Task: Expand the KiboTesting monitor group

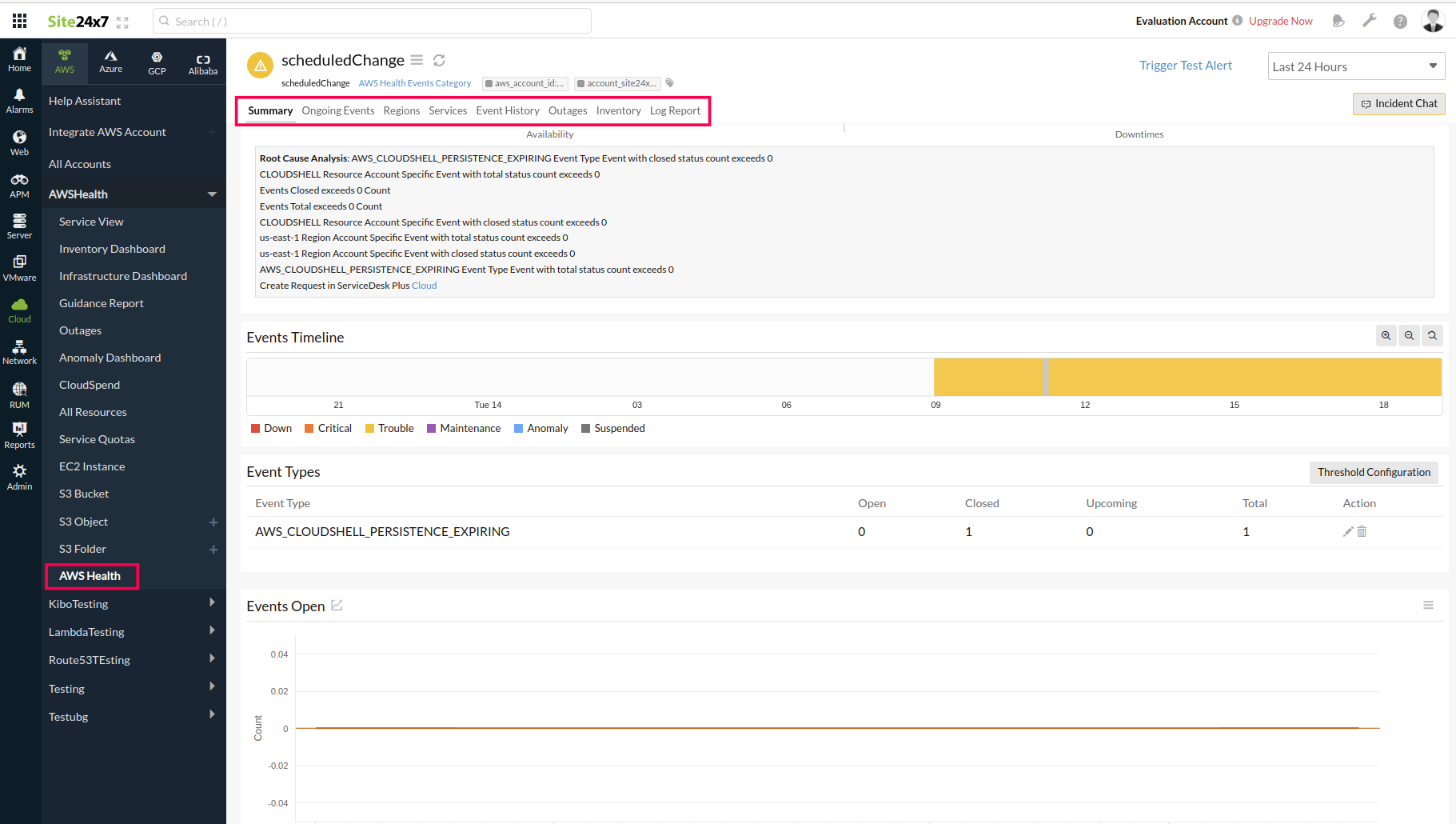Action: pyautogui.click(x=212, y=603)
